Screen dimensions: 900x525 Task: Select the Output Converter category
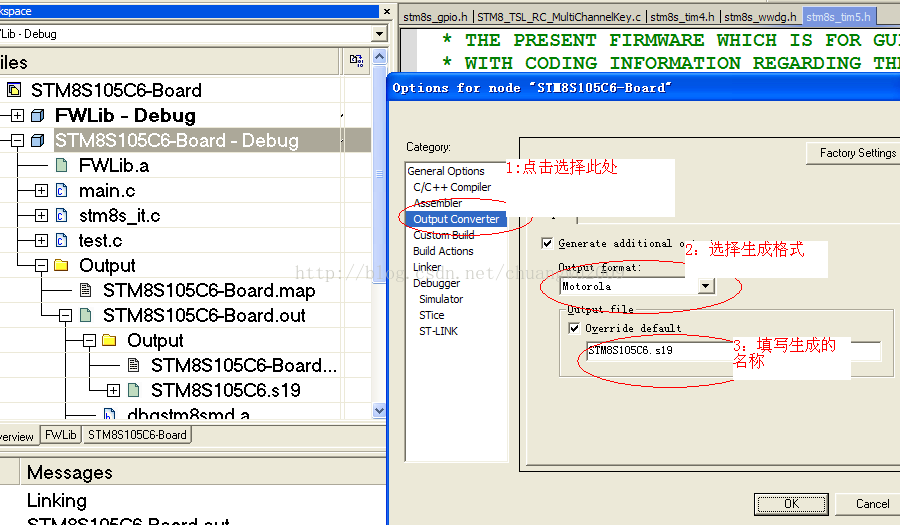(456, 219)
